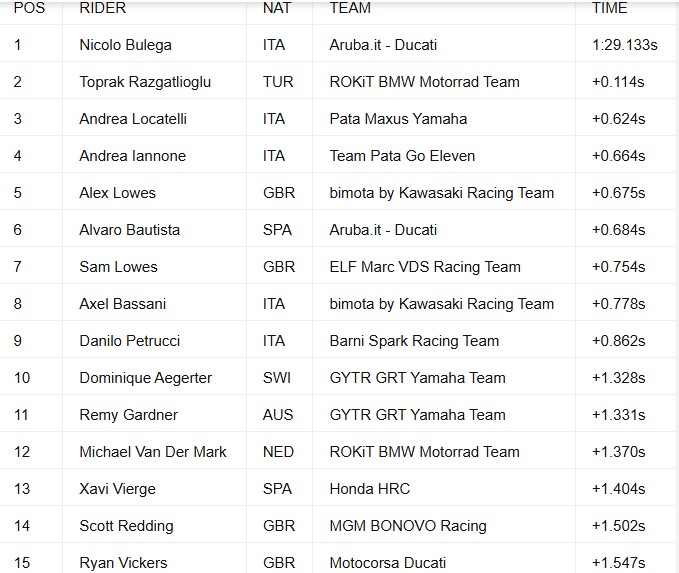Click the NAT column header

click(x=277, y=8)
